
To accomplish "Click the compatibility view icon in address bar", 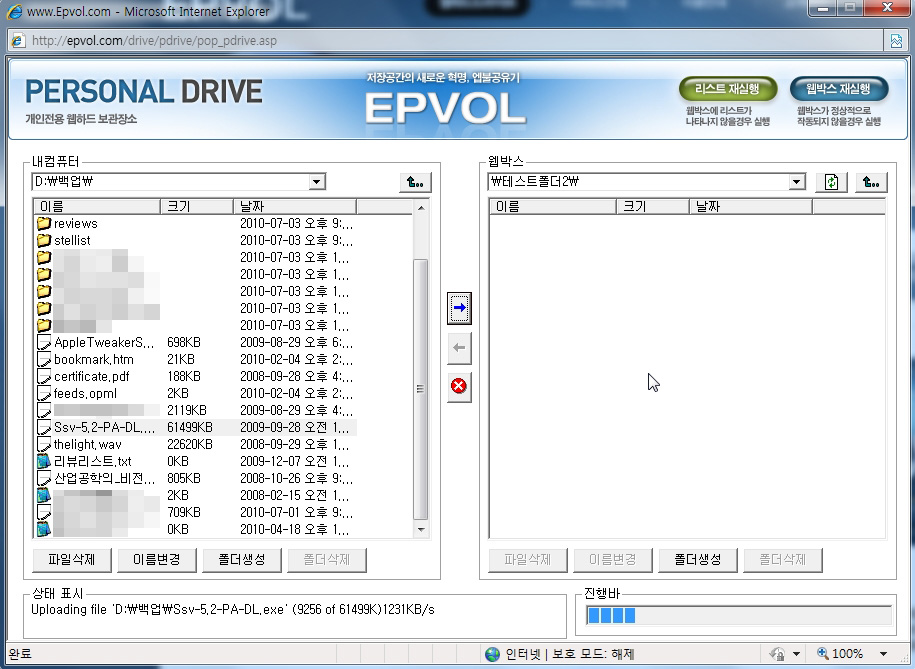I will pos(896,40).
